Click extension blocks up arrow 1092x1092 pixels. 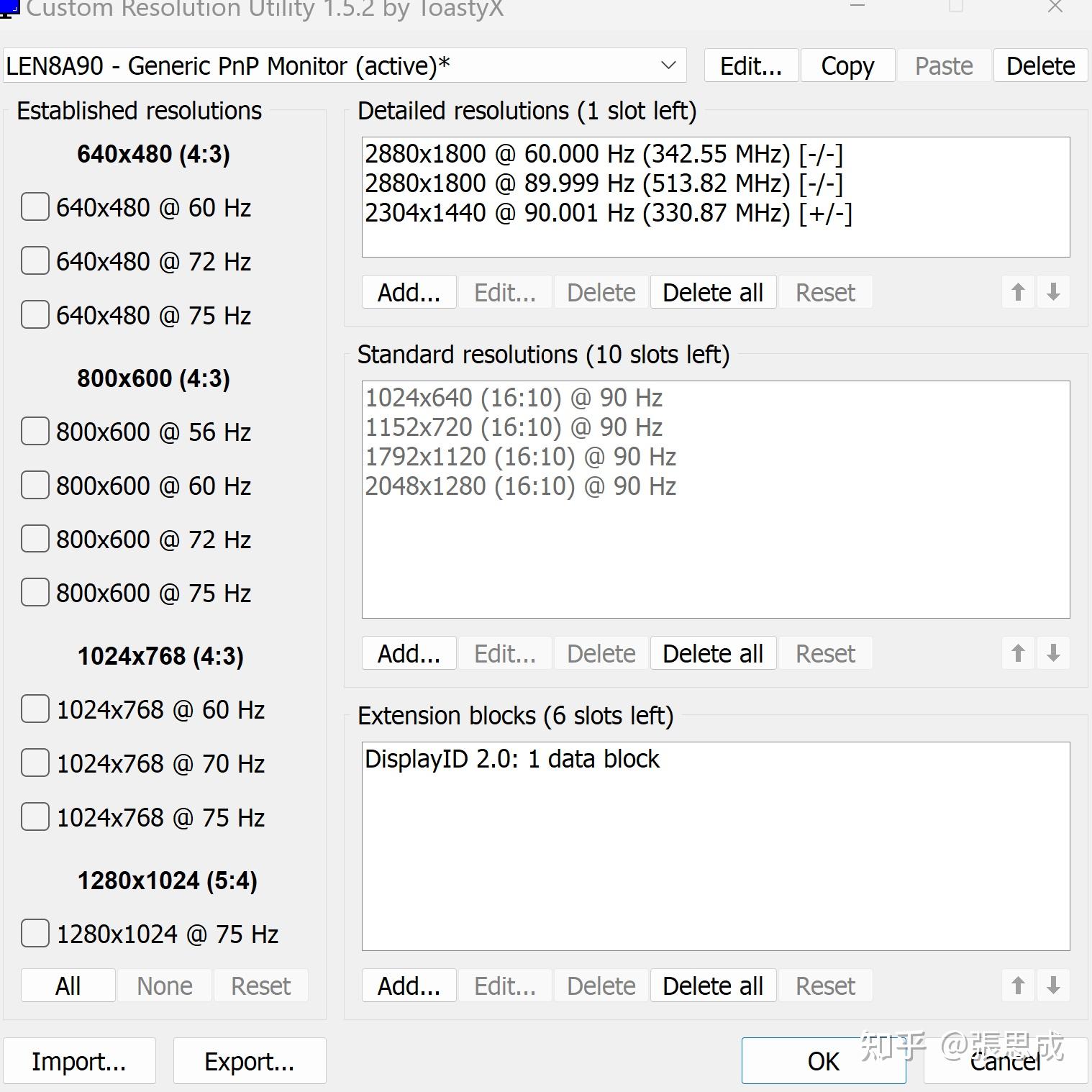click(1018, 986)
